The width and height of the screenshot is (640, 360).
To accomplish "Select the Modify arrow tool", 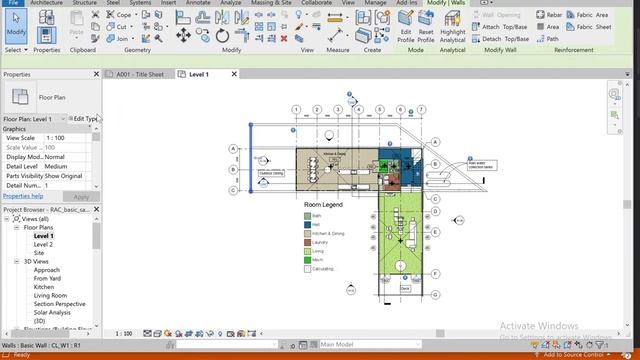I will 16,25.
